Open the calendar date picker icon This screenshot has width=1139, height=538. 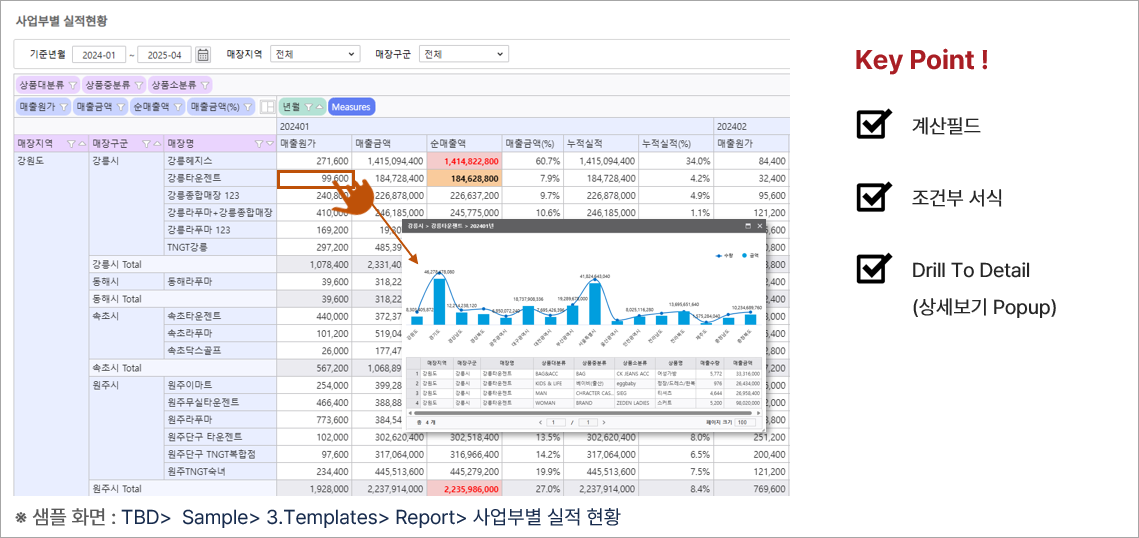pyautogui.click(x=203, y=54)
